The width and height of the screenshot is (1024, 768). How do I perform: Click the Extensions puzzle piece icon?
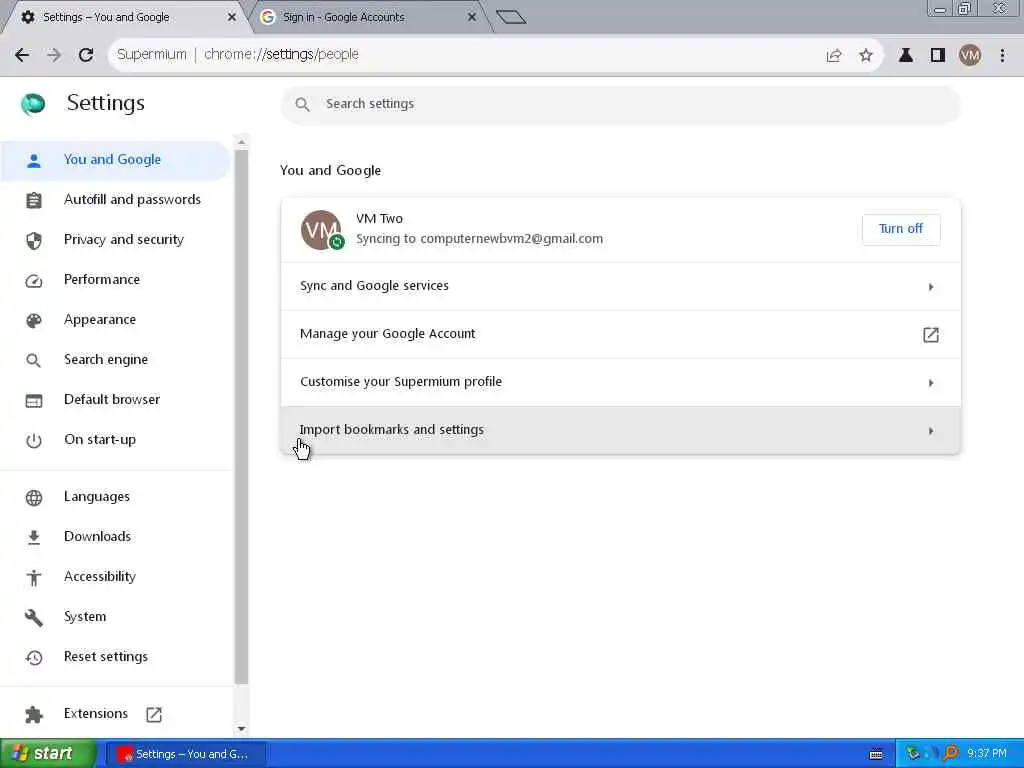tap(33, 714)
